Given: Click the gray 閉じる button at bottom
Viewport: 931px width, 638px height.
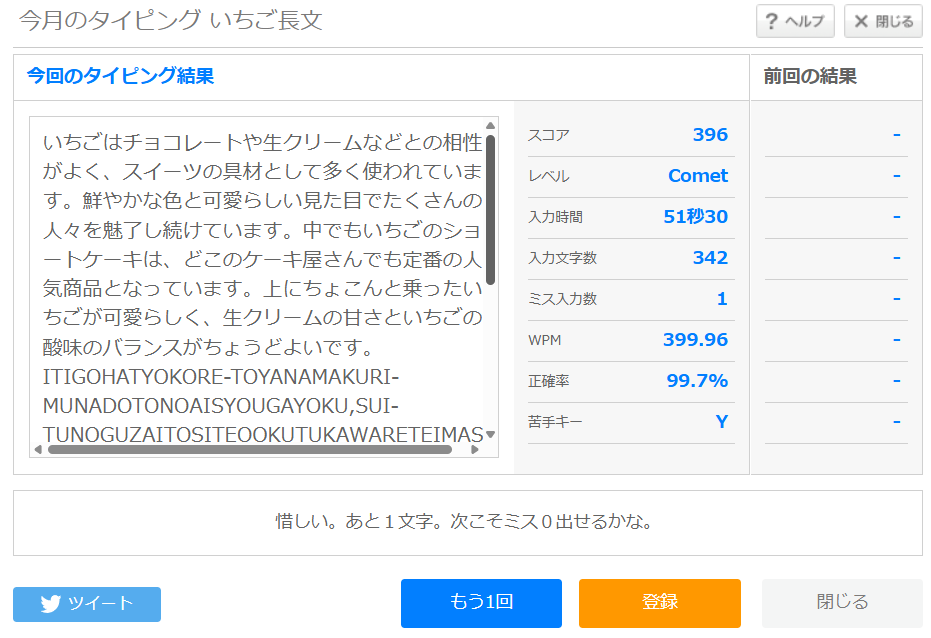Looking at the screenshot, I should [842, 603].
